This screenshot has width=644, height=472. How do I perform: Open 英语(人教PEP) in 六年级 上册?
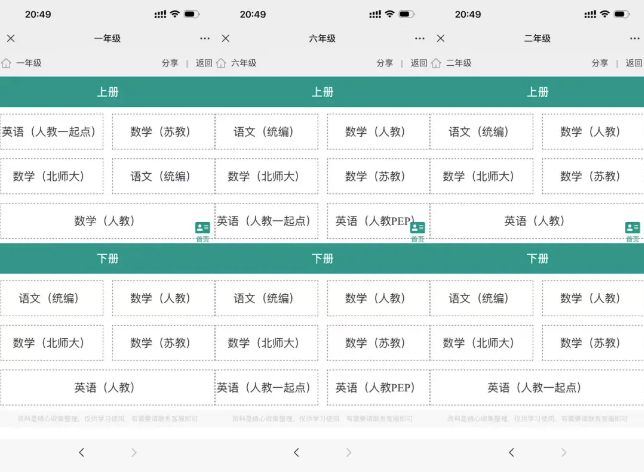point(378,221)
